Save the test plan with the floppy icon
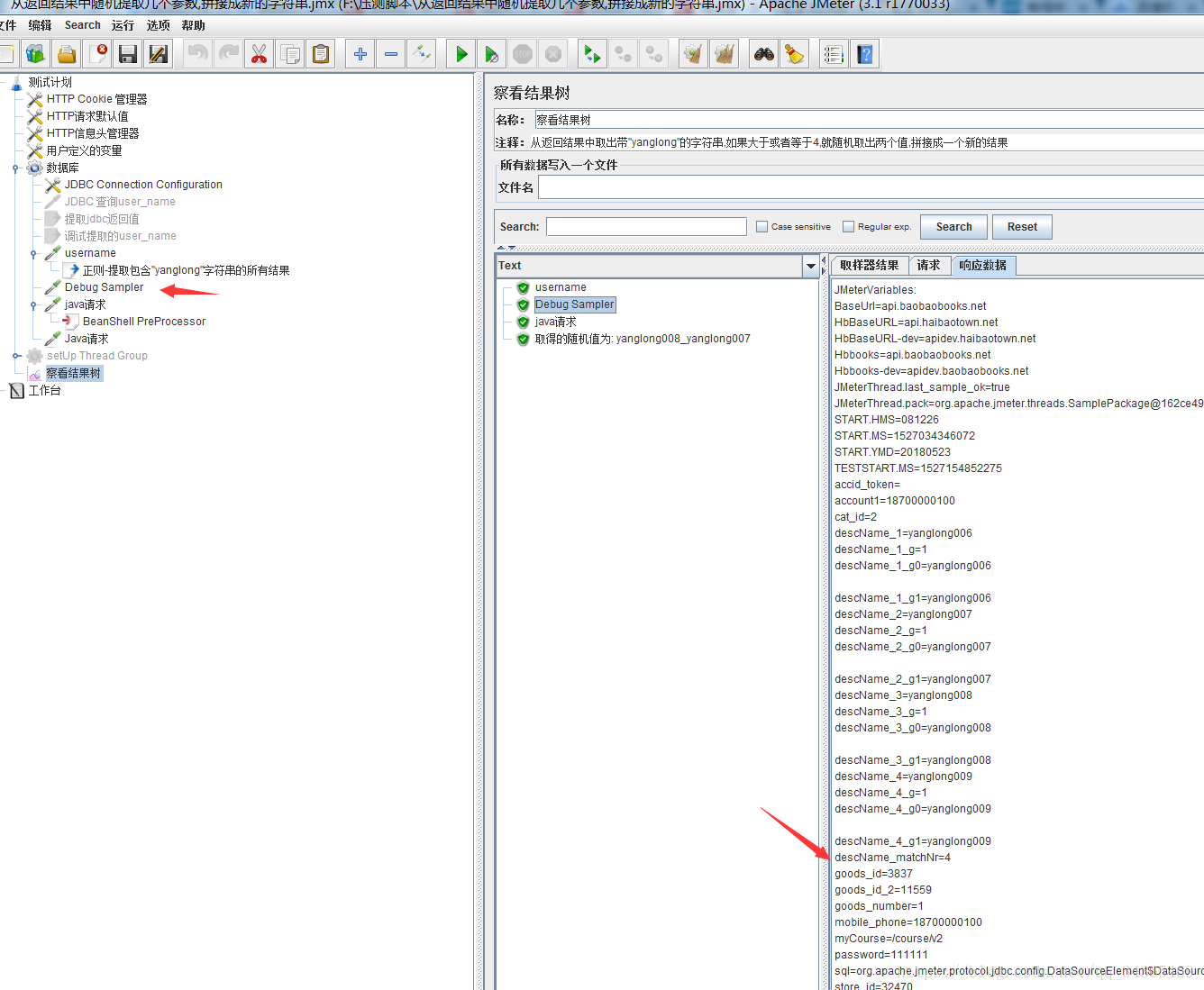1204x990 pixels. [x=128, y=54]
